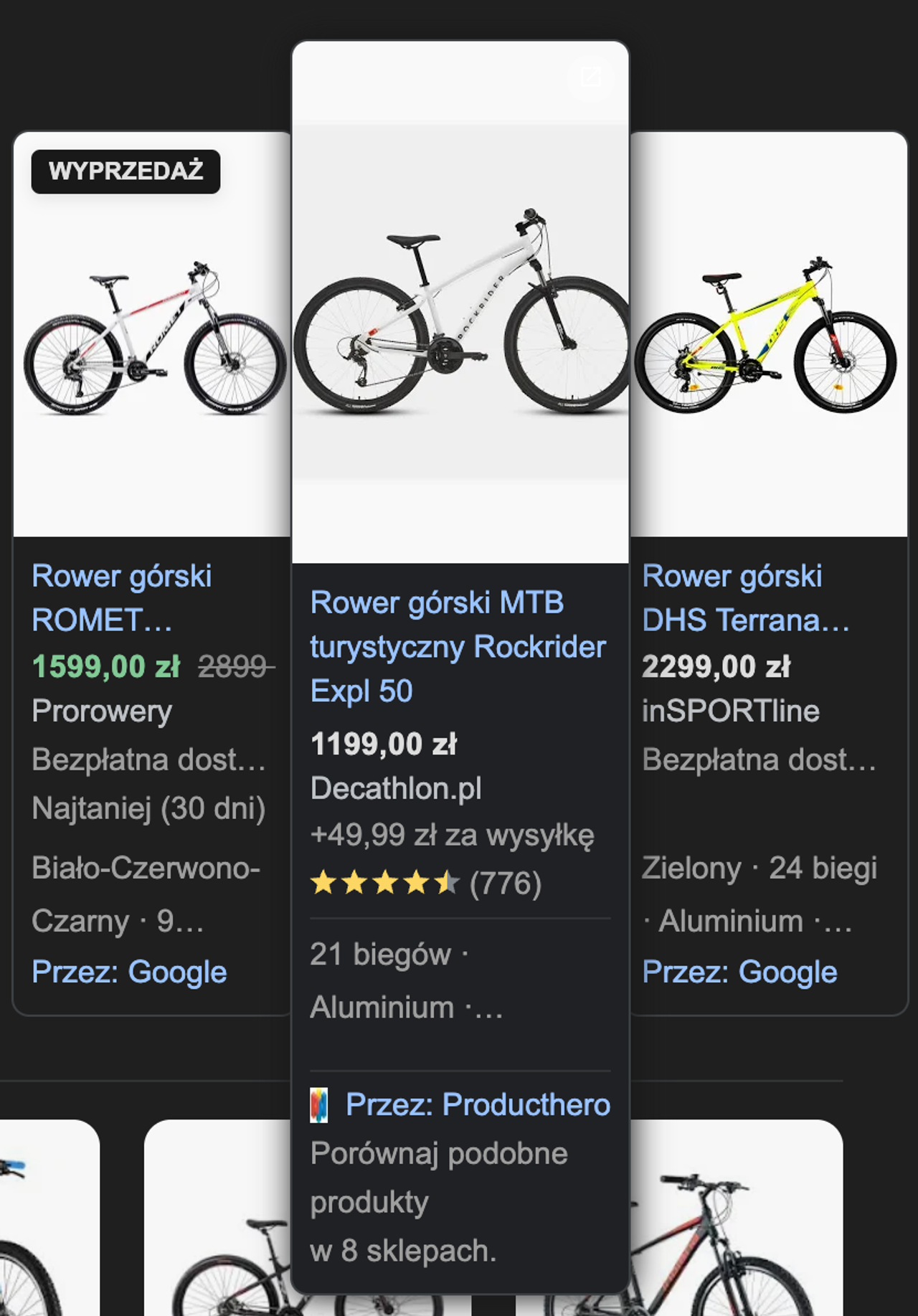Click 'Przez: Google' on the ROMET card

click(x=129, y=972)
